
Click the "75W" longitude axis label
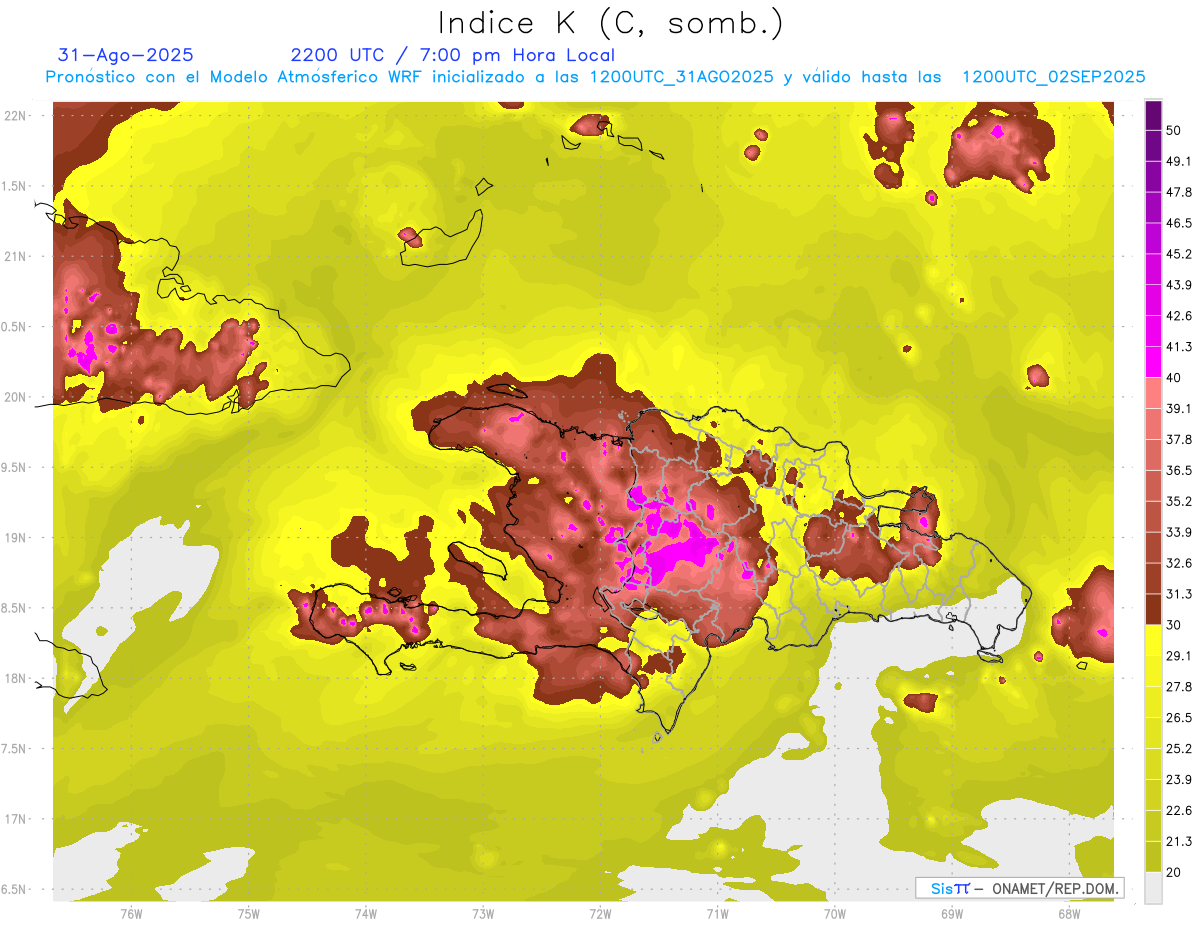click(x=249, y=914)
